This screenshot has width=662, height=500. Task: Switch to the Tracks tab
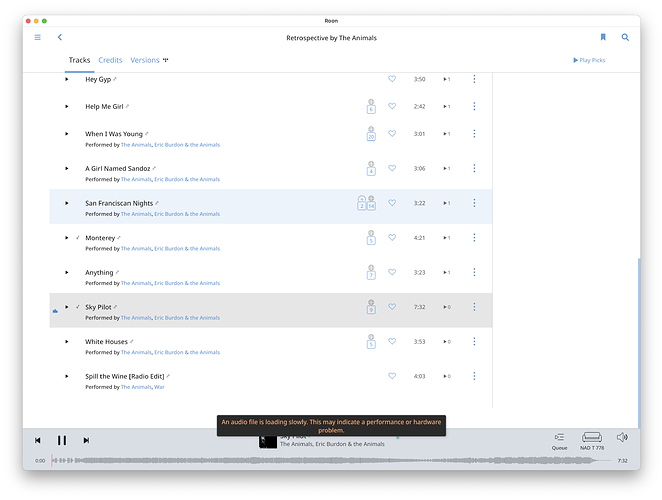click(x=79, y=60)
